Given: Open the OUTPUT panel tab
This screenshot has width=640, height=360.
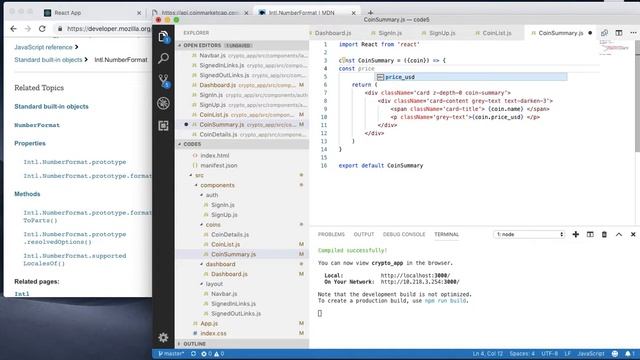Looking at the screenshot, I should tap(364, 234).
